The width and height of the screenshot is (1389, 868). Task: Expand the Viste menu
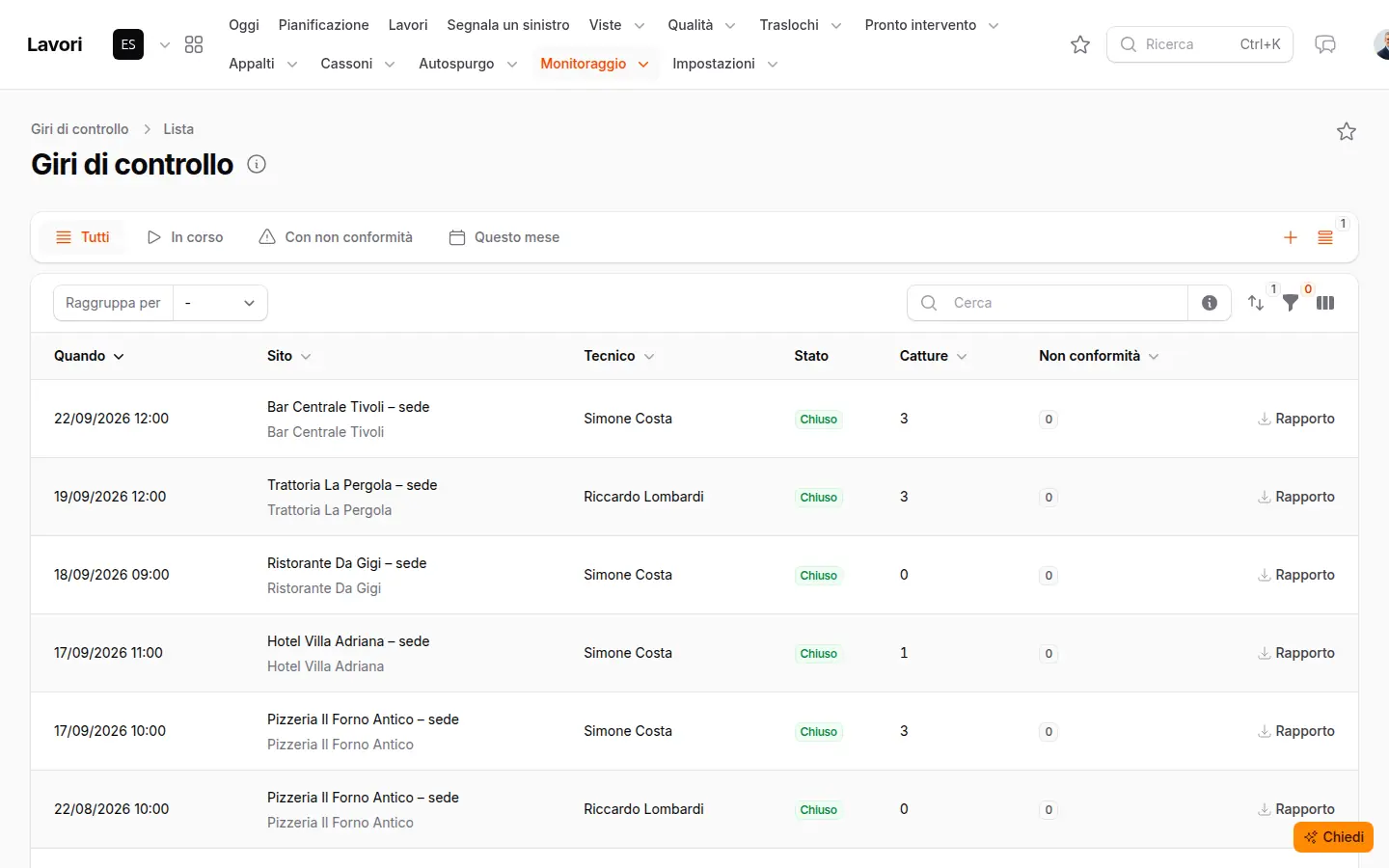[x=616, y=25]
